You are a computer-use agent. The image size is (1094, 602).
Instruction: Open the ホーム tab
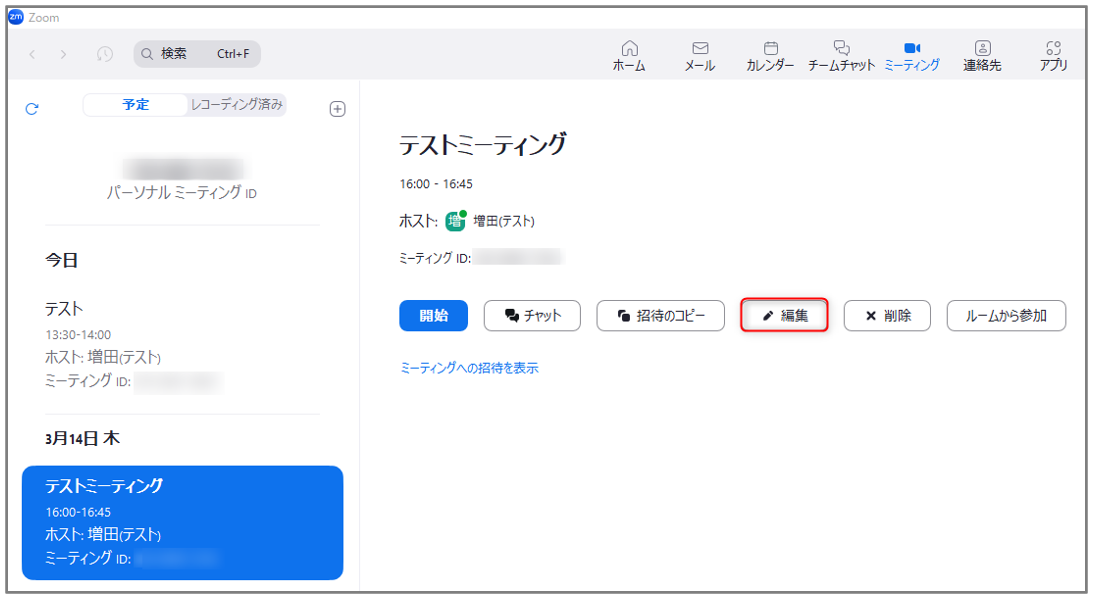tap(629, 56)
